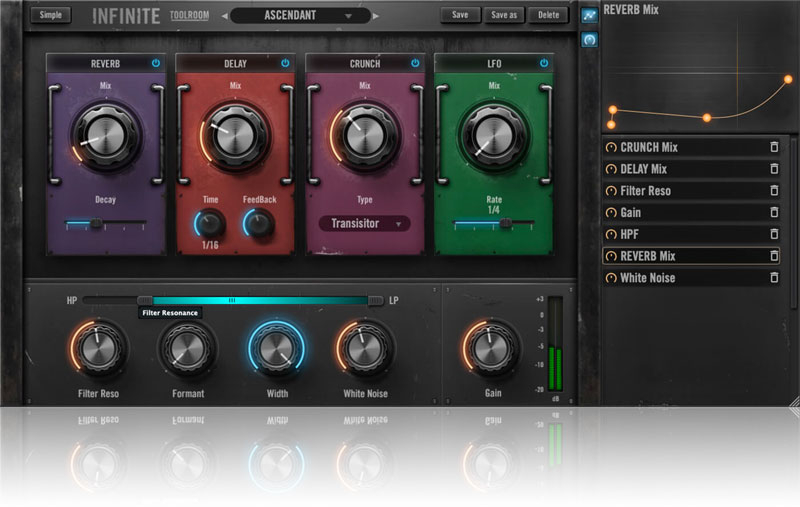Click the middle automation curve point

coord(707,118)
